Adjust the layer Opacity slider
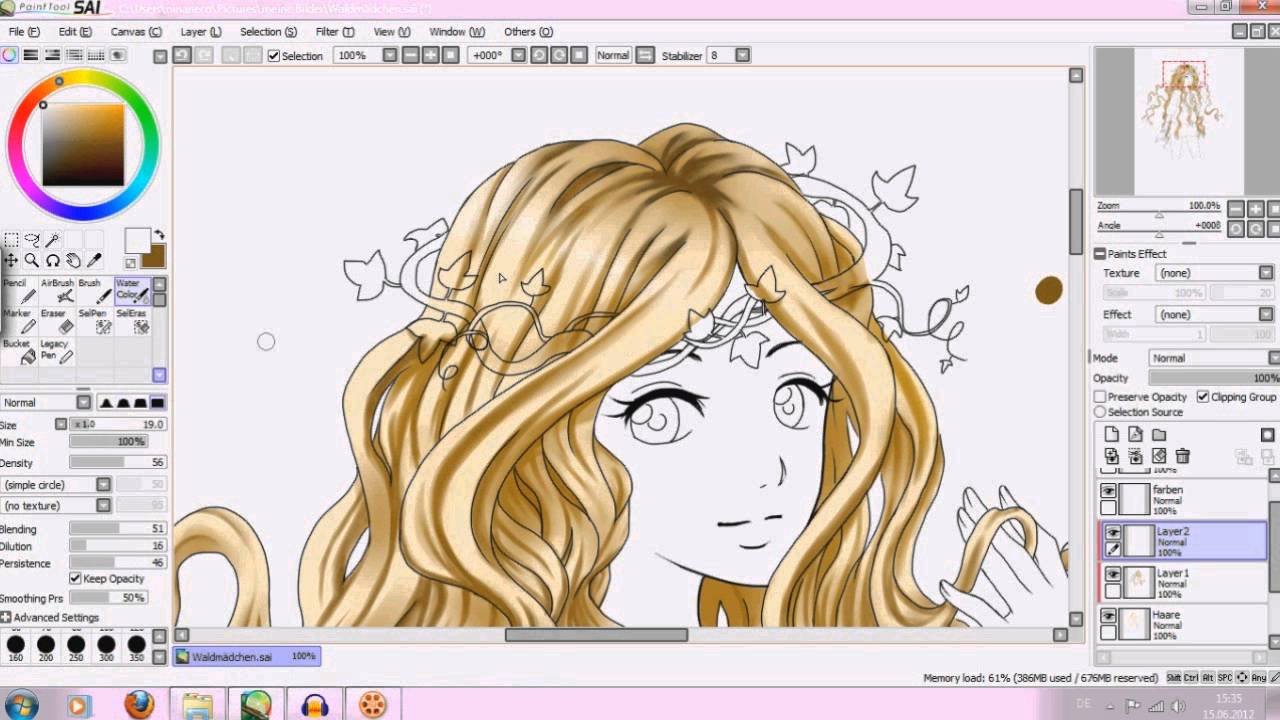 [x=1214, y=378]
